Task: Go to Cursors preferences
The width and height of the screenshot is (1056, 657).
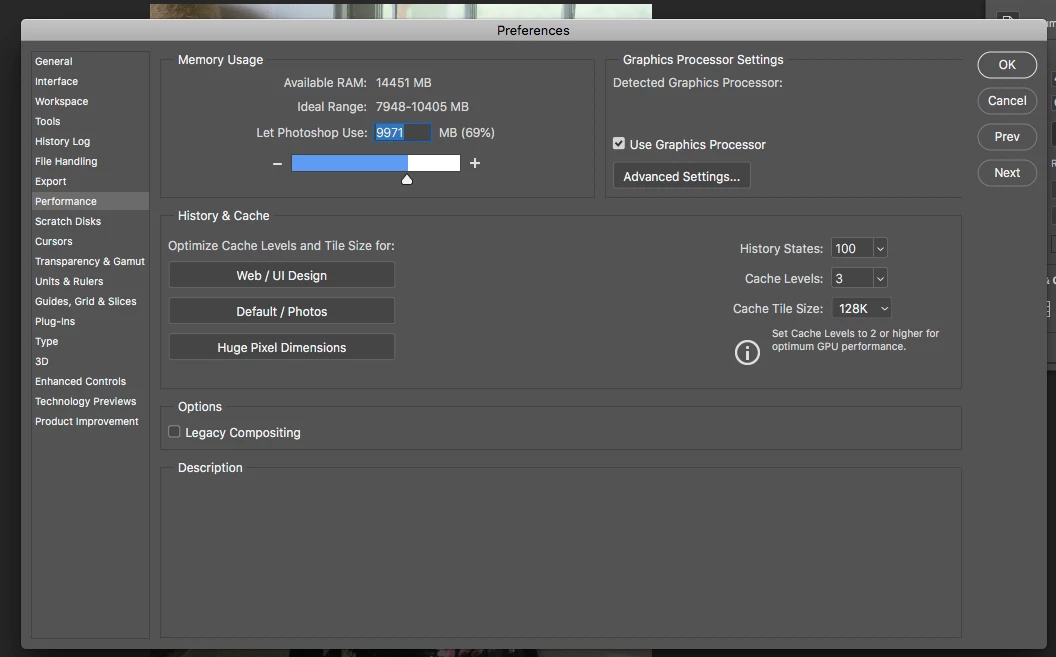Action: [54, 242]
